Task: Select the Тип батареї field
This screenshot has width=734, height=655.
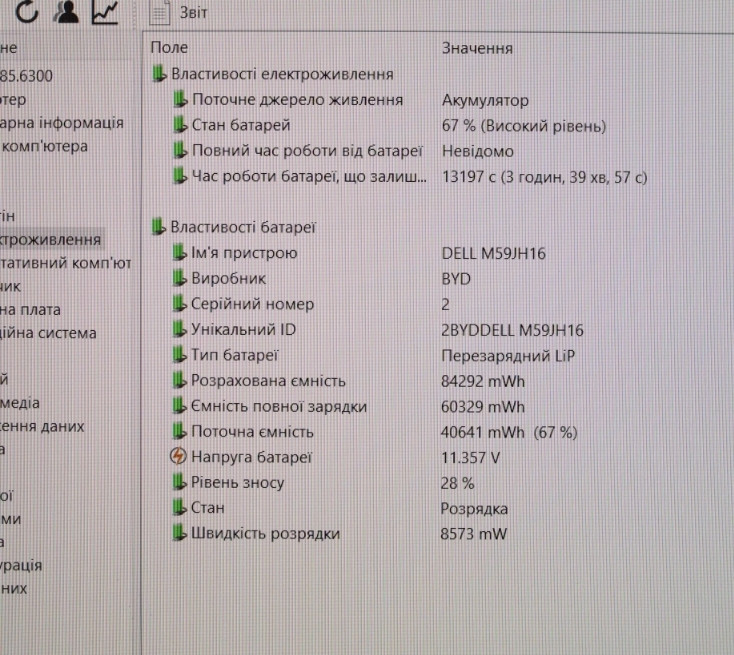Action: pyautogui.click(x=235, y=355)
